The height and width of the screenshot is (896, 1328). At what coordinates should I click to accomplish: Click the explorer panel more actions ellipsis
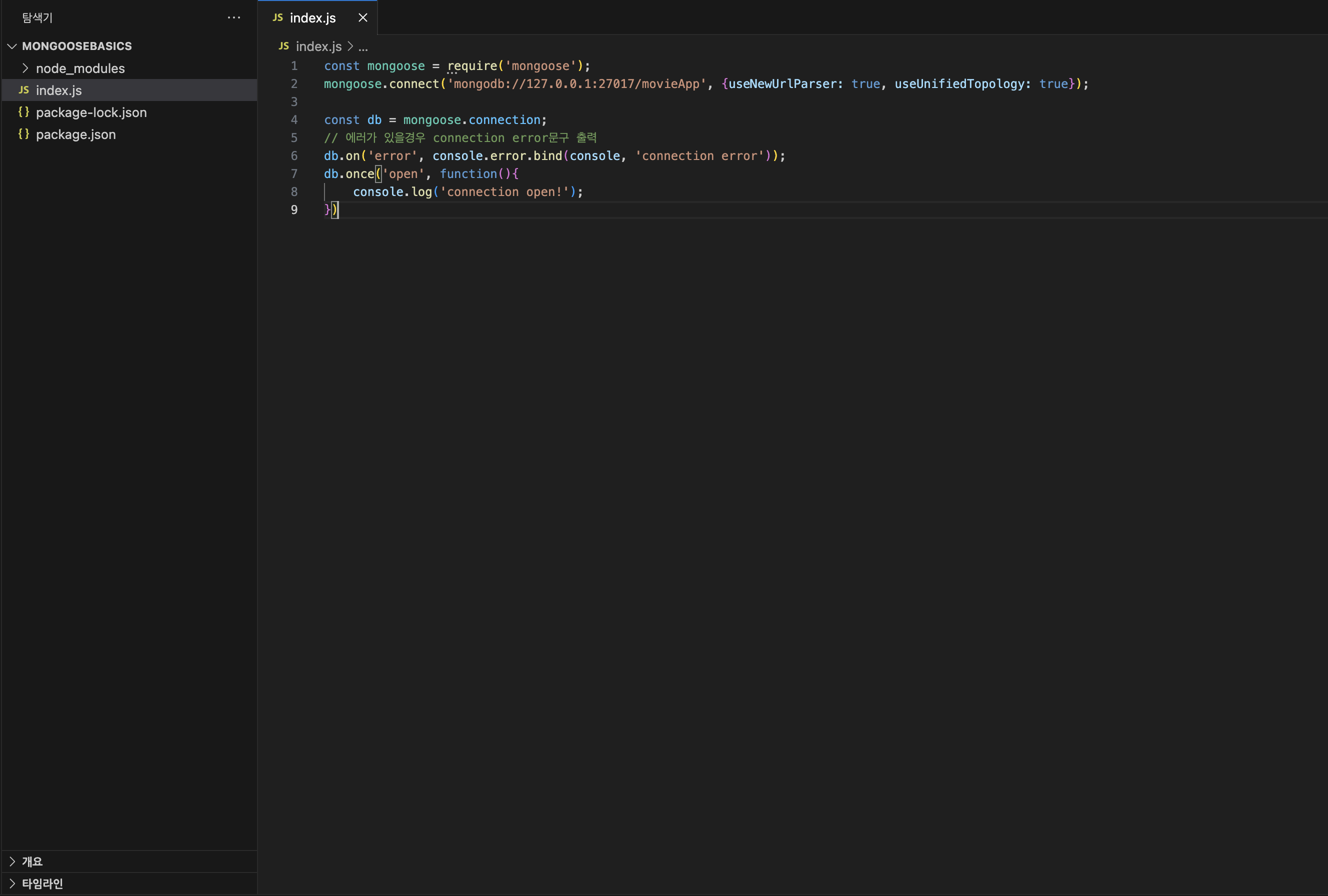(233, 17)
